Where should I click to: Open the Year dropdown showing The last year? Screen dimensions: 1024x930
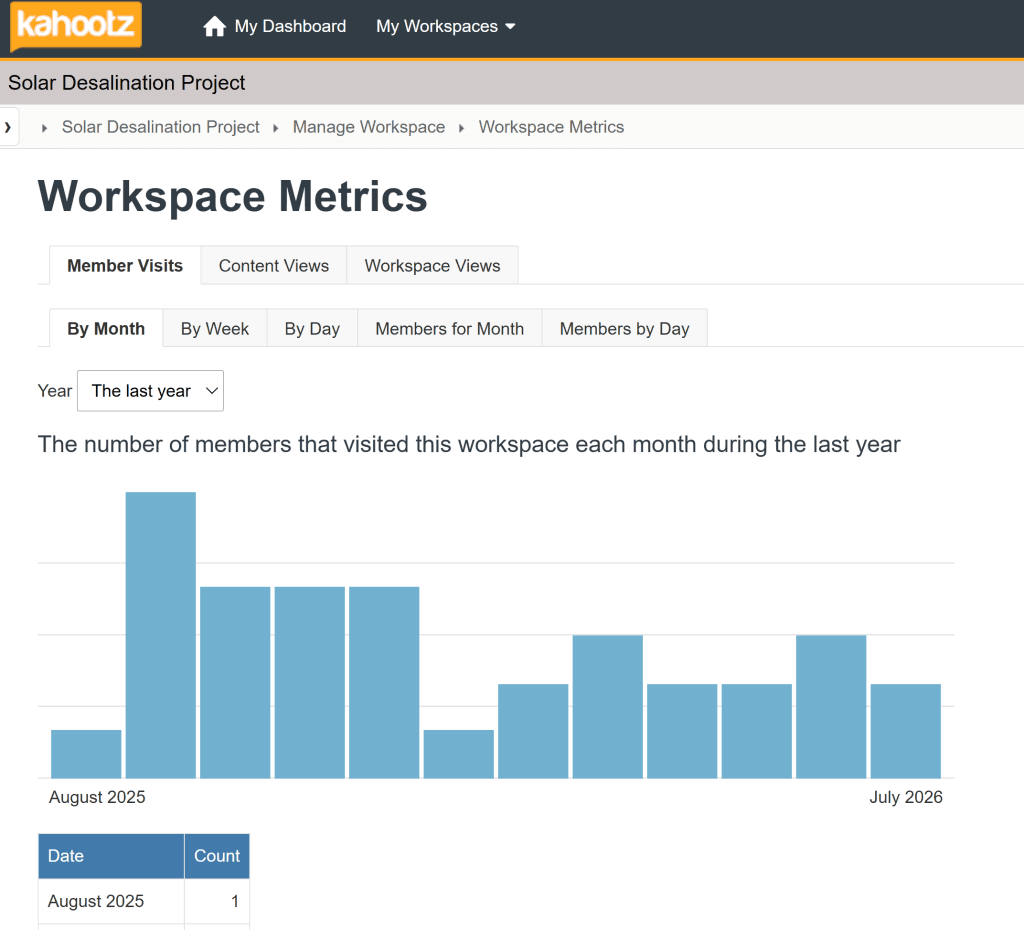tap(150, 391)
